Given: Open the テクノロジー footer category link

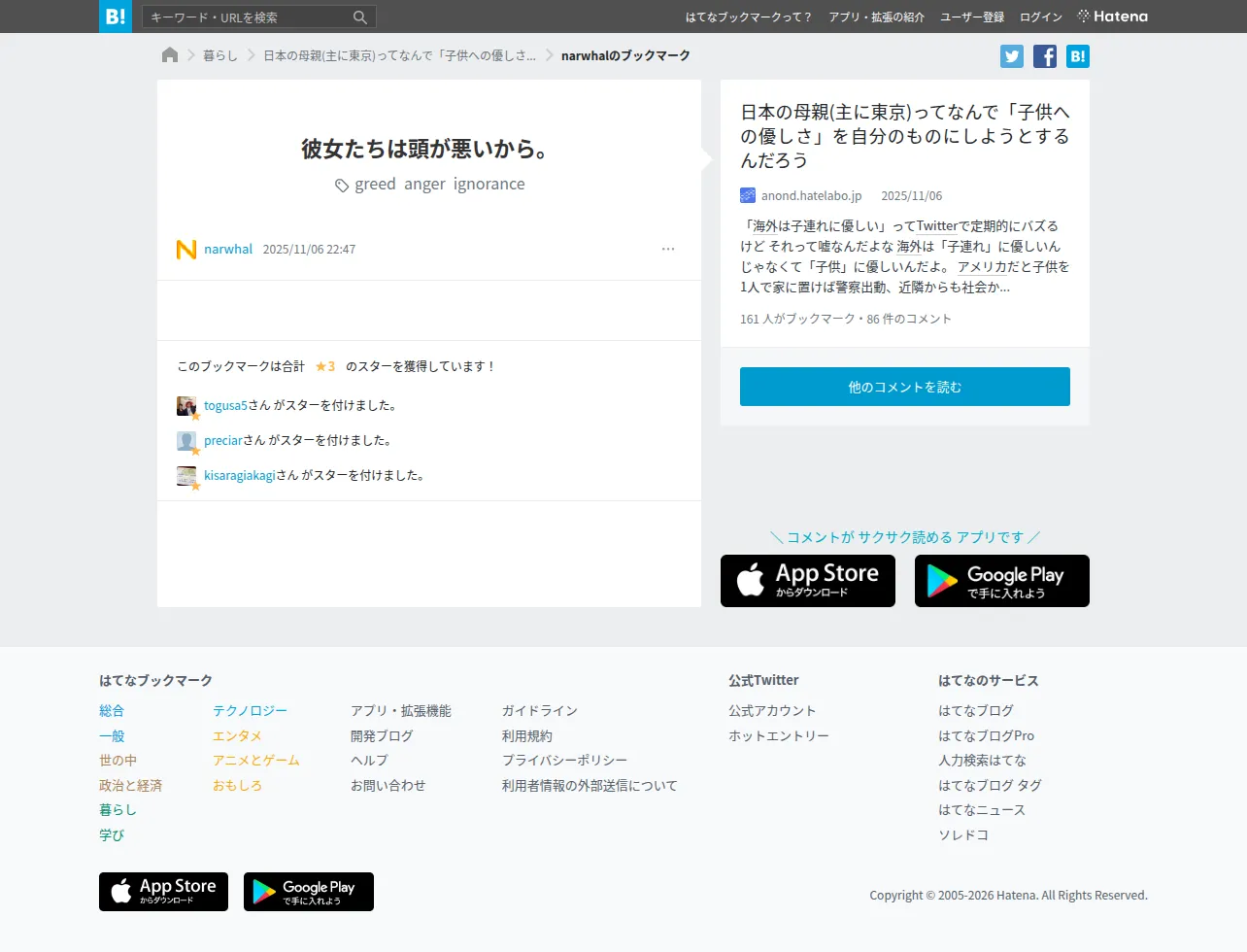Looking at the screenshot, I should (x=250, y=711).
